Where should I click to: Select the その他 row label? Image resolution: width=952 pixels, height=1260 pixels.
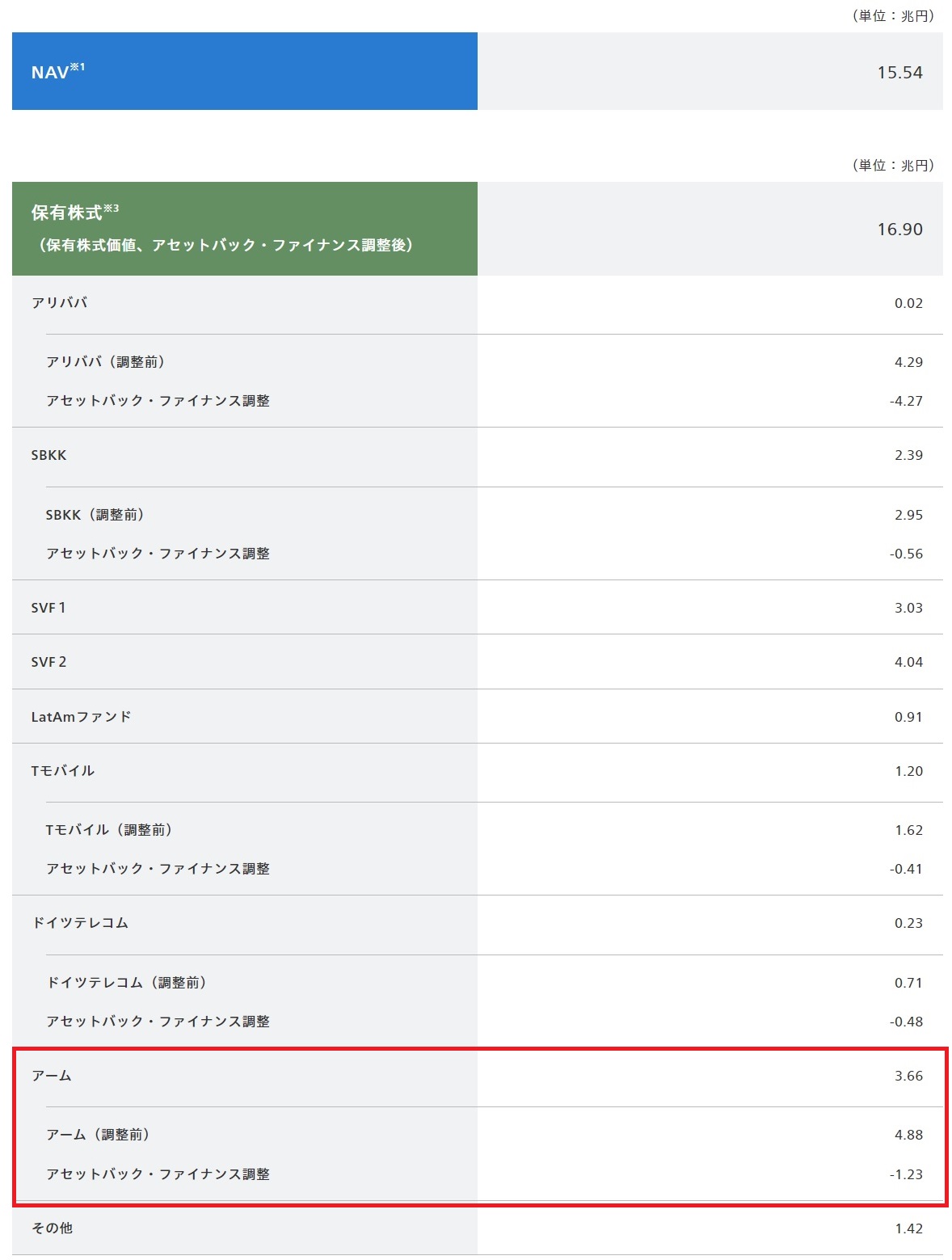pos(53,1228)
